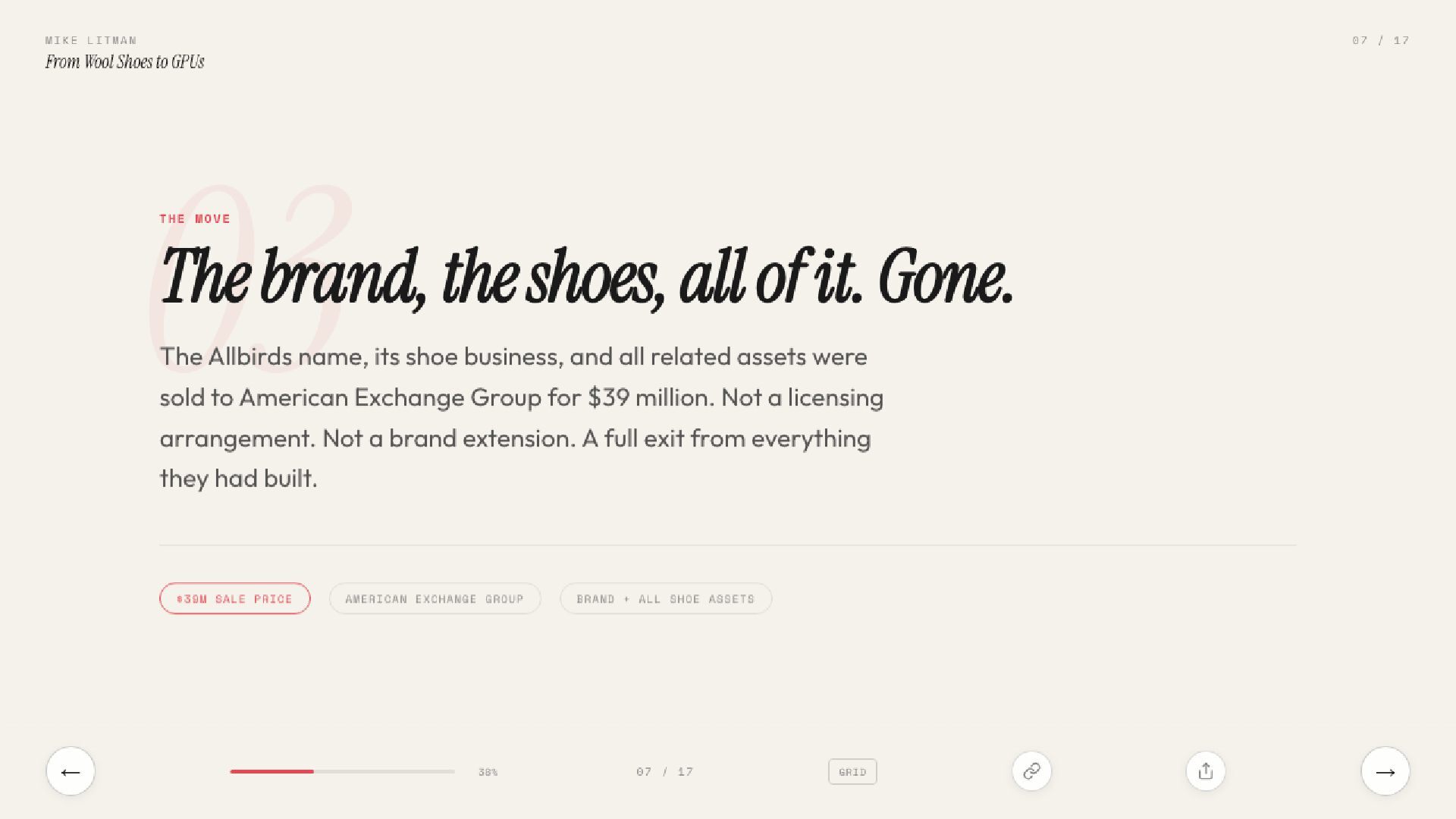Screen dimensions: 1456x819
Task: Click the 38% progress label
Action: [488, 772]
